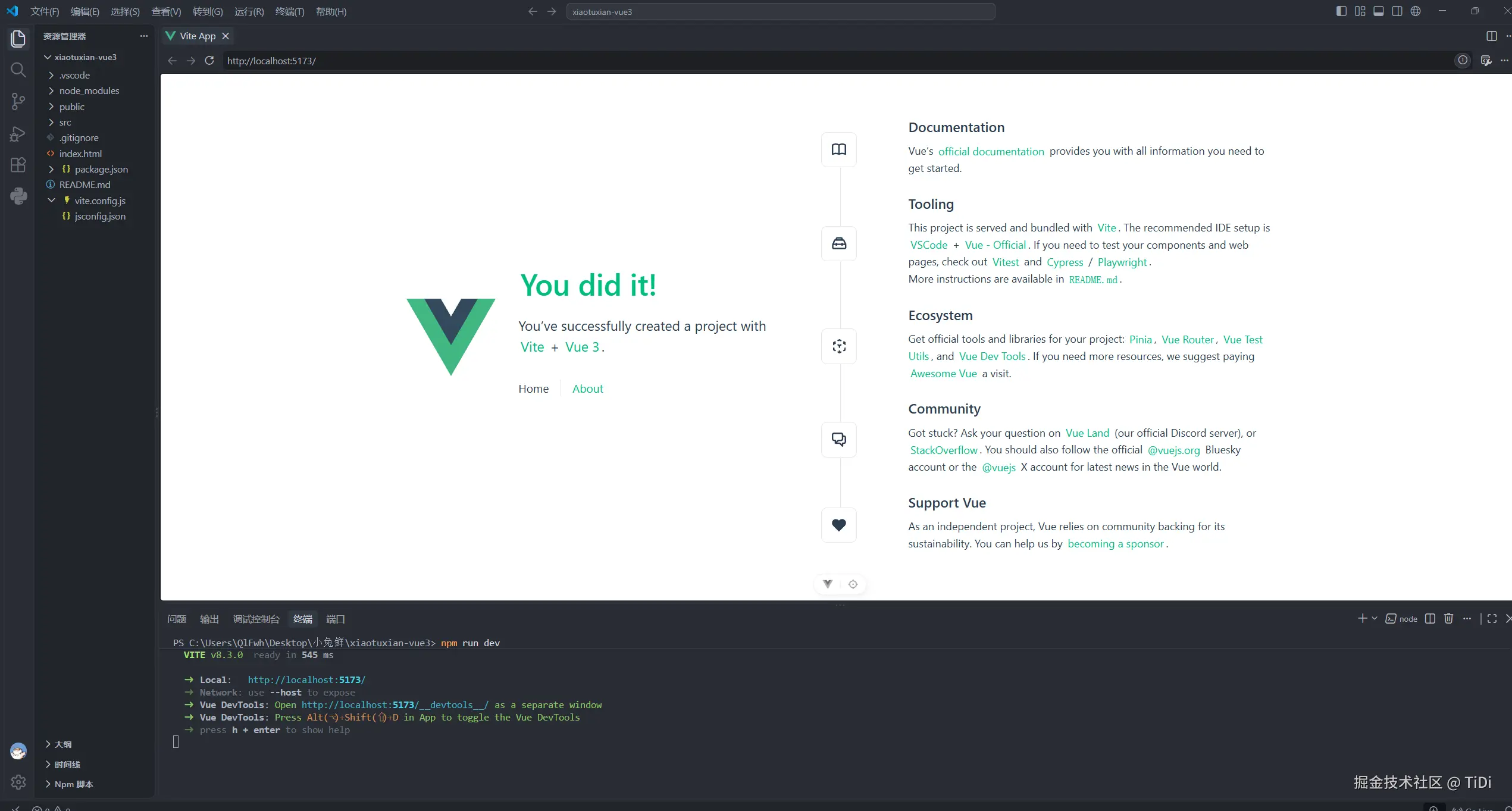The height and width of the screenshot is (811, 1512).
Task: Open the 编辑(E) menu
Action: coord(84,12)
